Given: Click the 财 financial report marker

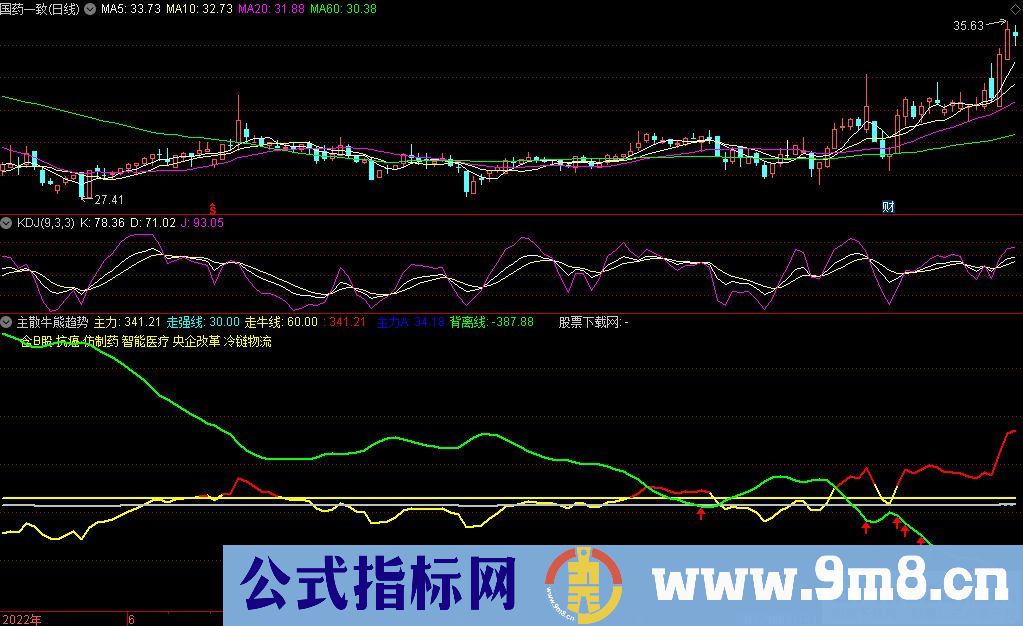Looking at the screenshot, I should click(x=888, y=207).
